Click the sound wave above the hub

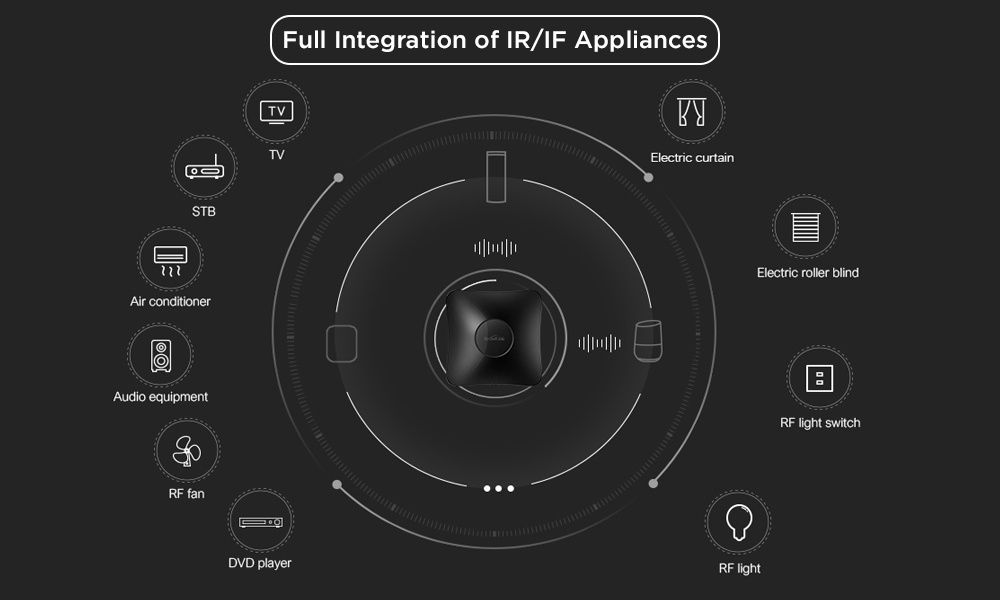(497, 248)
